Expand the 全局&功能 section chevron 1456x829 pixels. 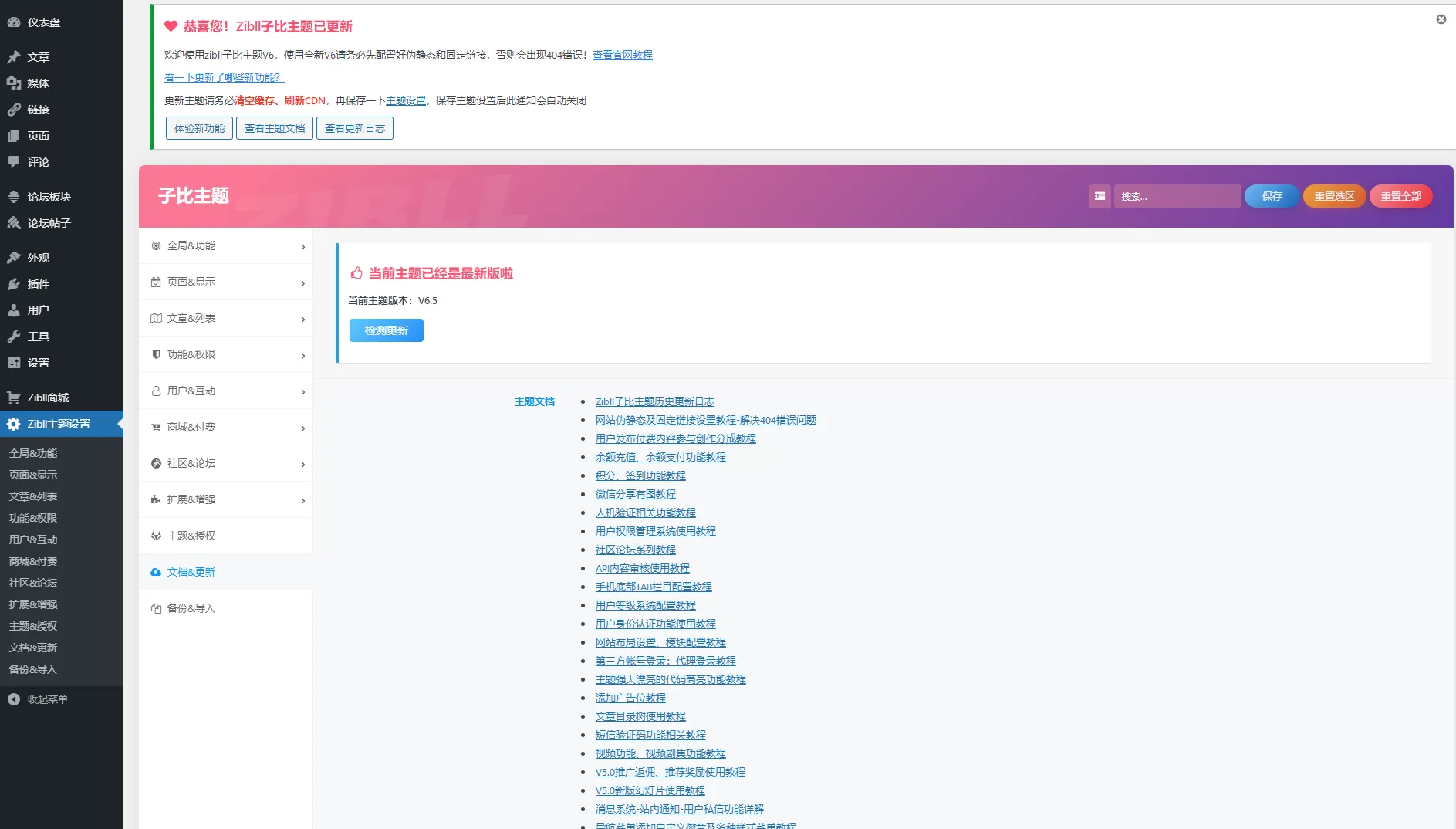click(302, 247)
